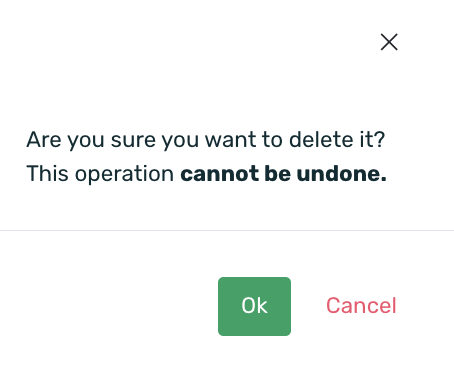Tap the close cross above the message
Viewport: 454px width, 370px height.
coord(389,42)
